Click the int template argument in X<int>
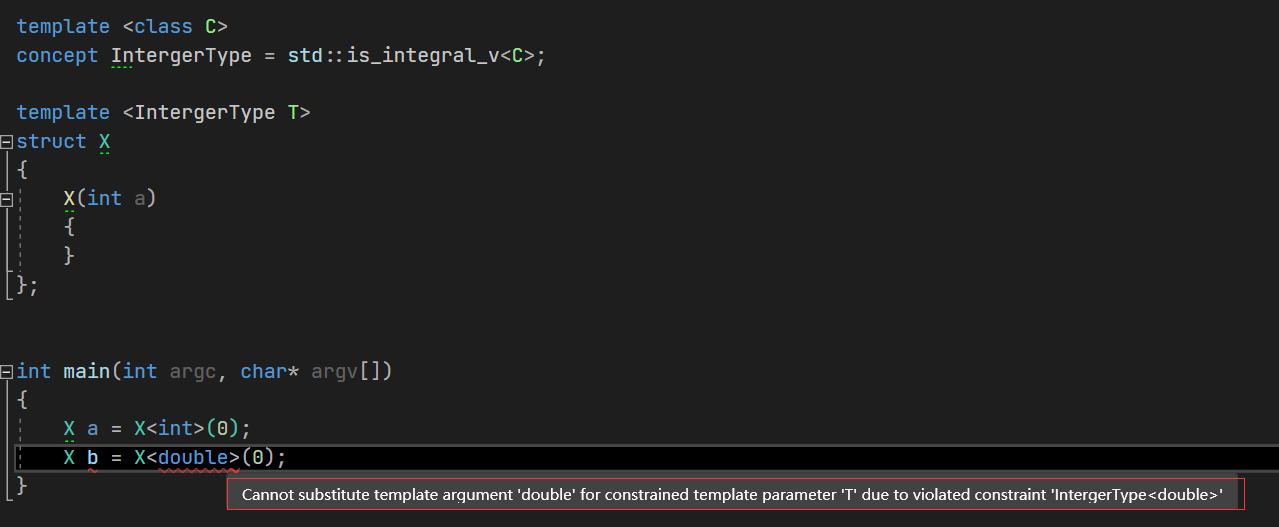Viewport: 1279px width, 527px height. pyautogui.click(x=175, y=429)
